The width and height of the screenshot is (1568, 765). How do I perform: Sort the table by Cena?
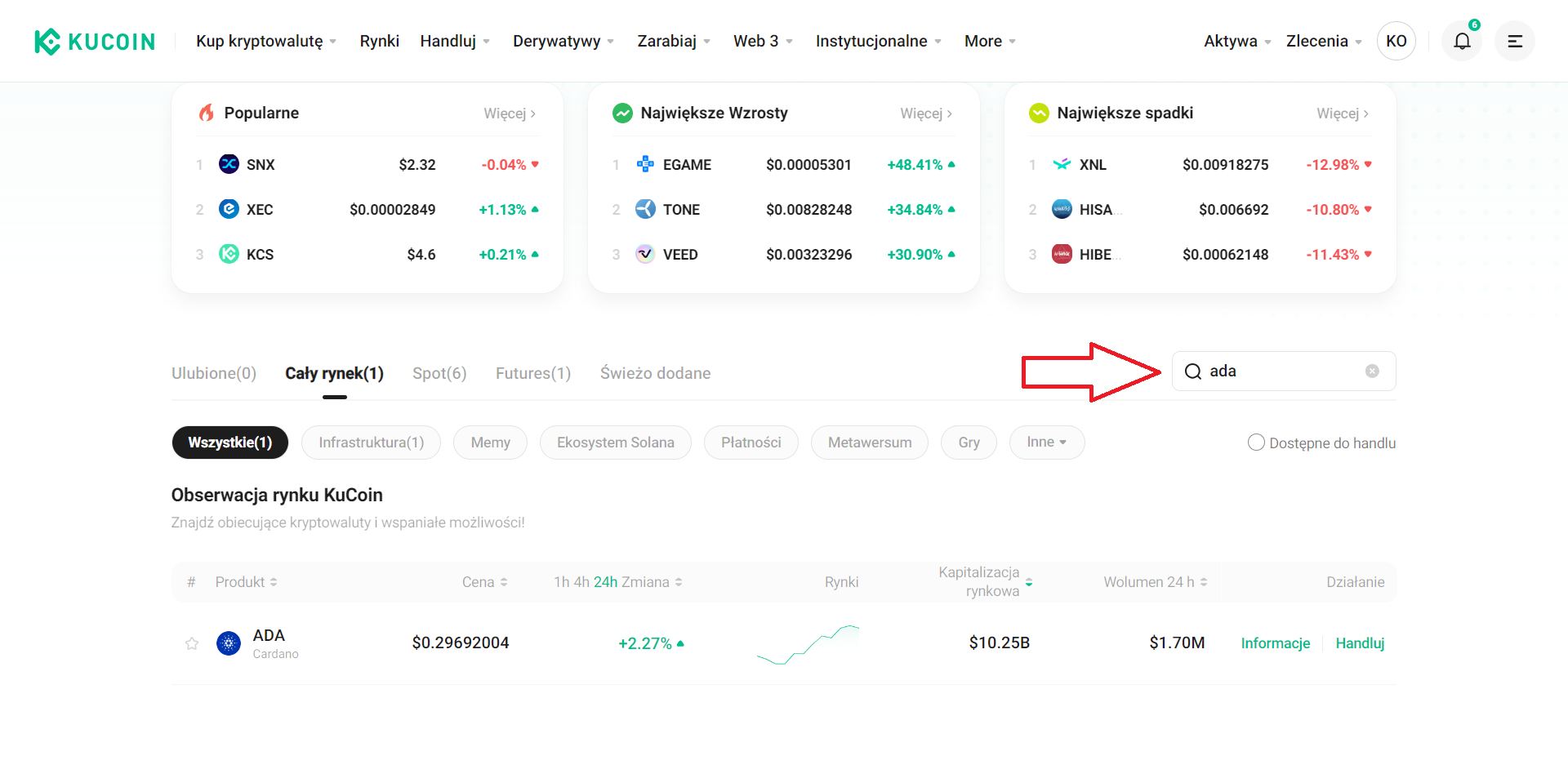coord(485,582)
